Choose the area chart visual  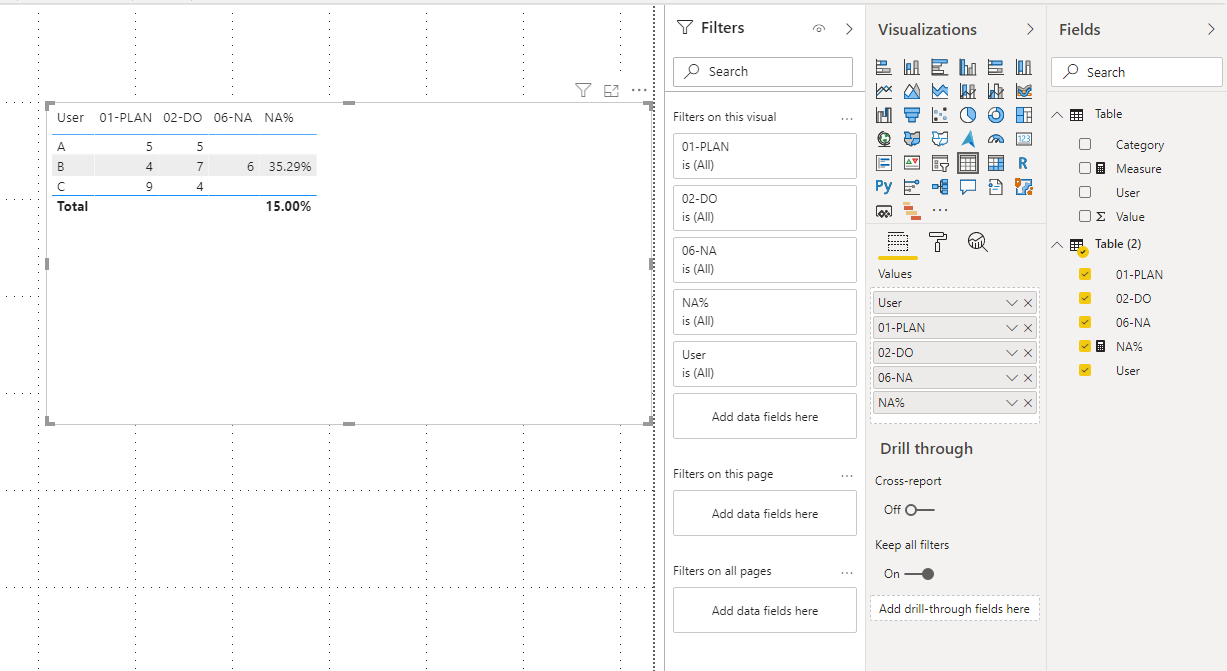[912, 91]
